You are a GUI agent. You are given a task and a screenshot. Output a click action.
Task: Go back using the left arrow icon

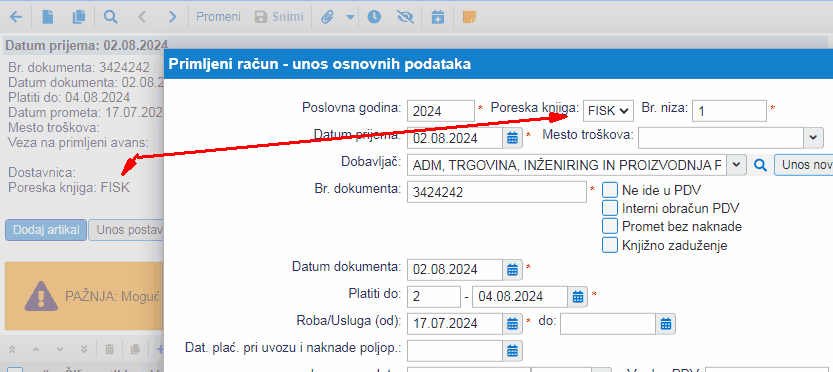[x=16, y=17]
